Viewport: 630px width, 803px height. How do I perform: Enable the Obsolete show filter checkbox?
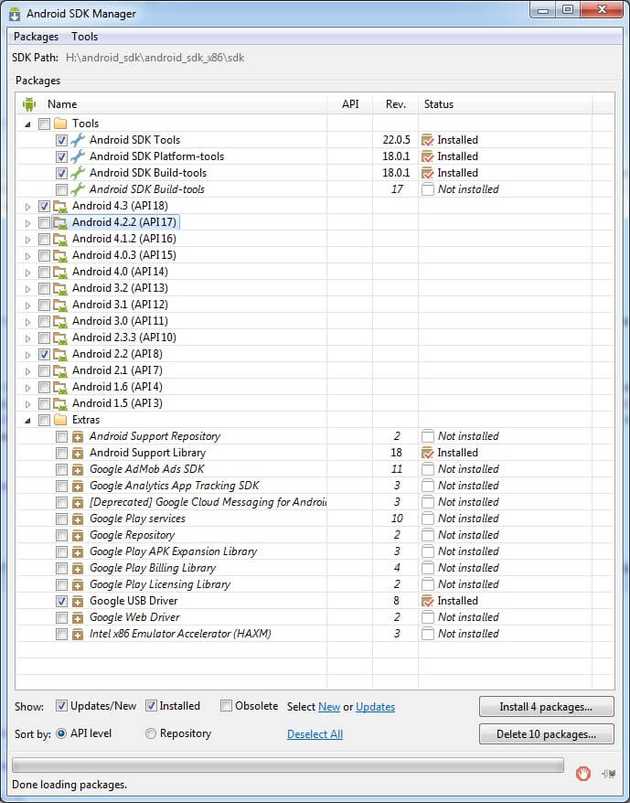226,706
